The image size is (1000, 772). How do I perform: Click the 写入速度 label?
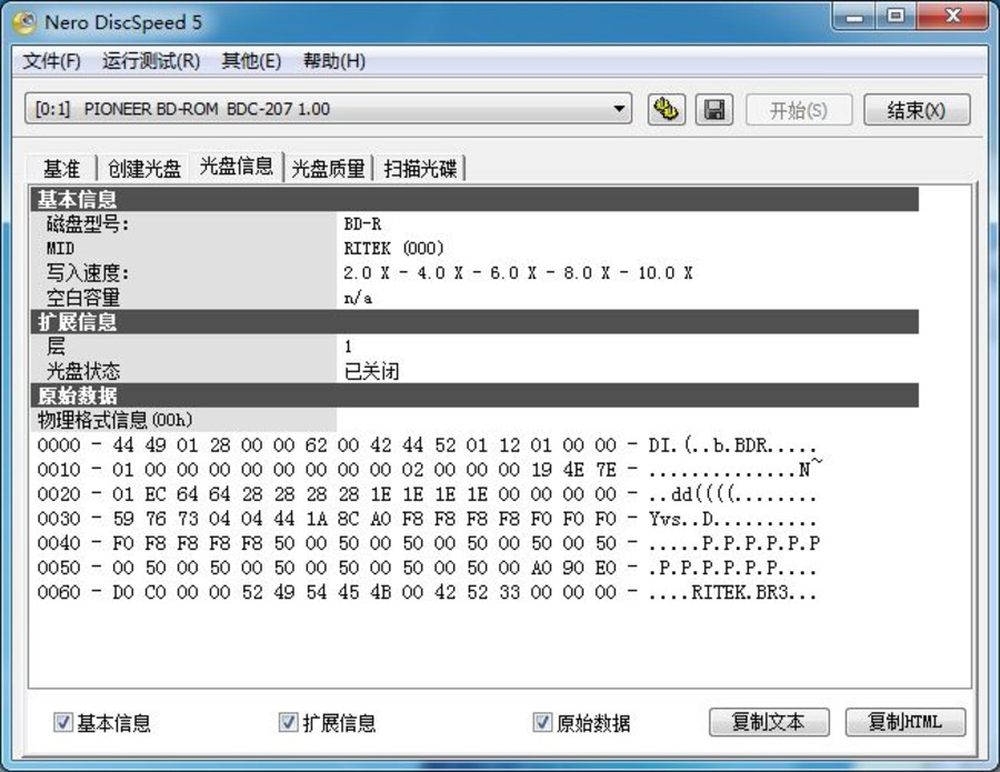point(87,273)
